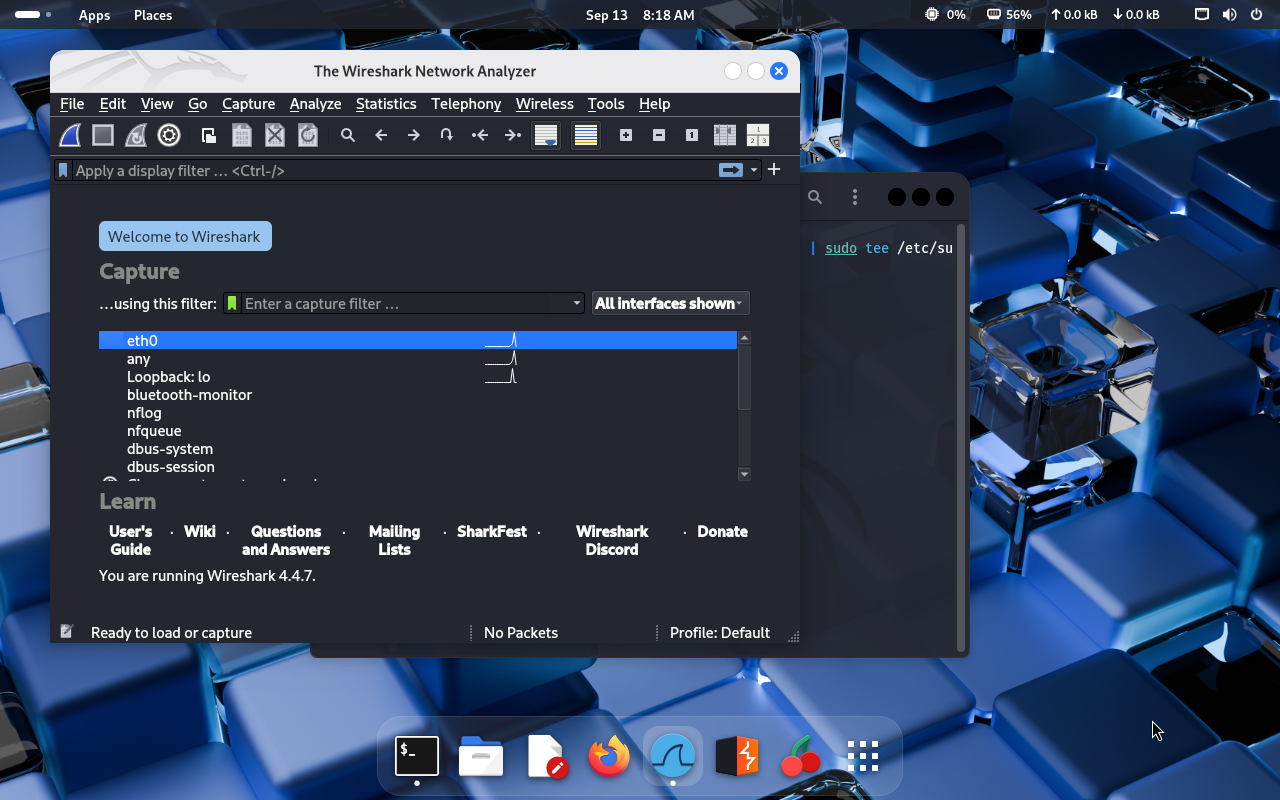
Task: Open the Edit menu
Action: 113,104
